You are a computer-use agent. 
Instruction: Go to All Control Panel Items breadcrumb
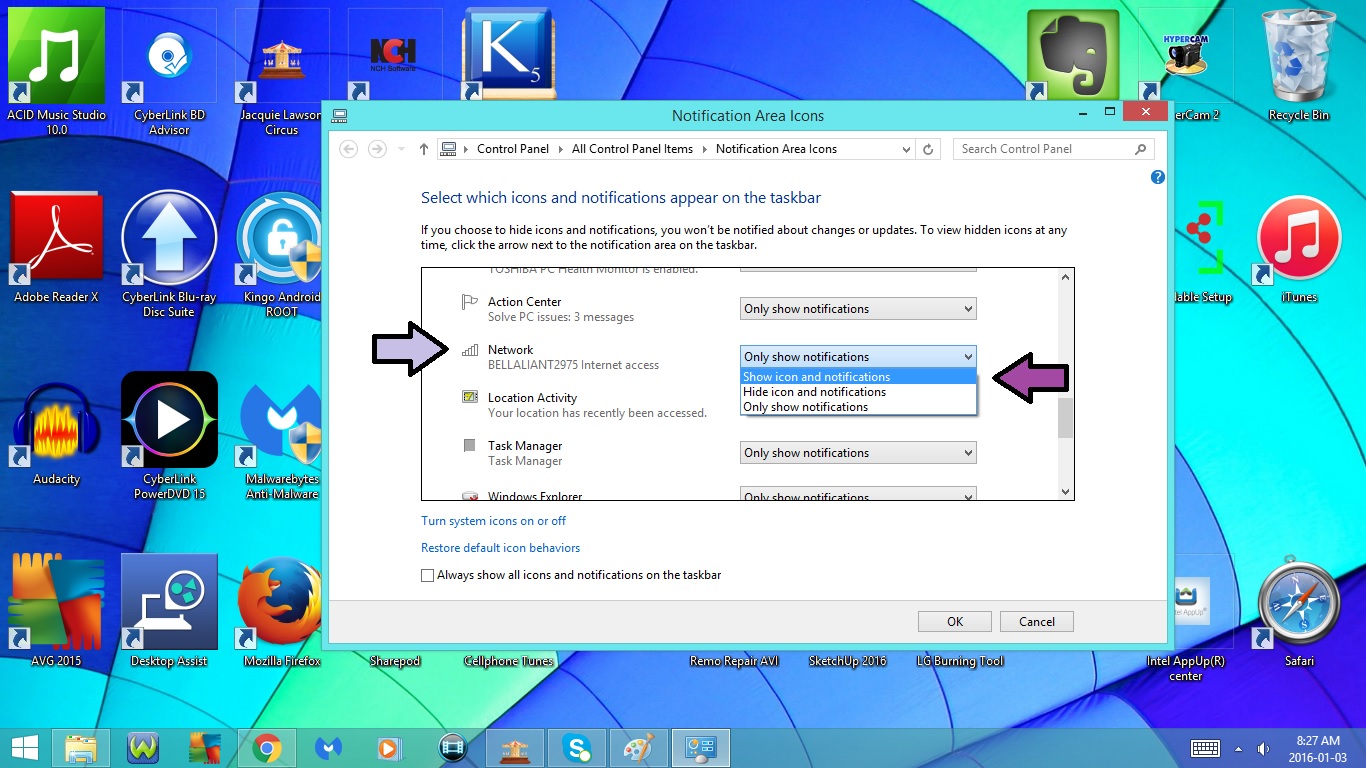[632, 149]
